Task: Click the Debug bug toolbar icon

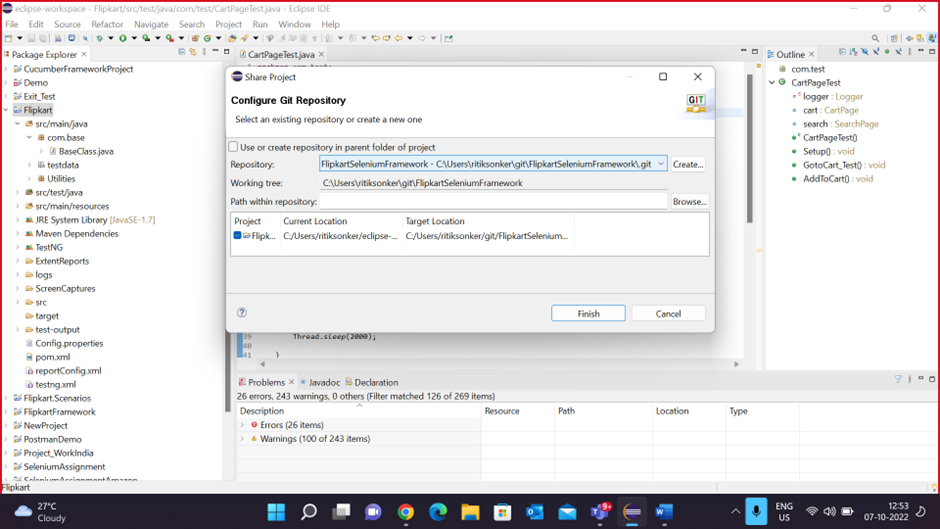Action: tap(100, 38)
